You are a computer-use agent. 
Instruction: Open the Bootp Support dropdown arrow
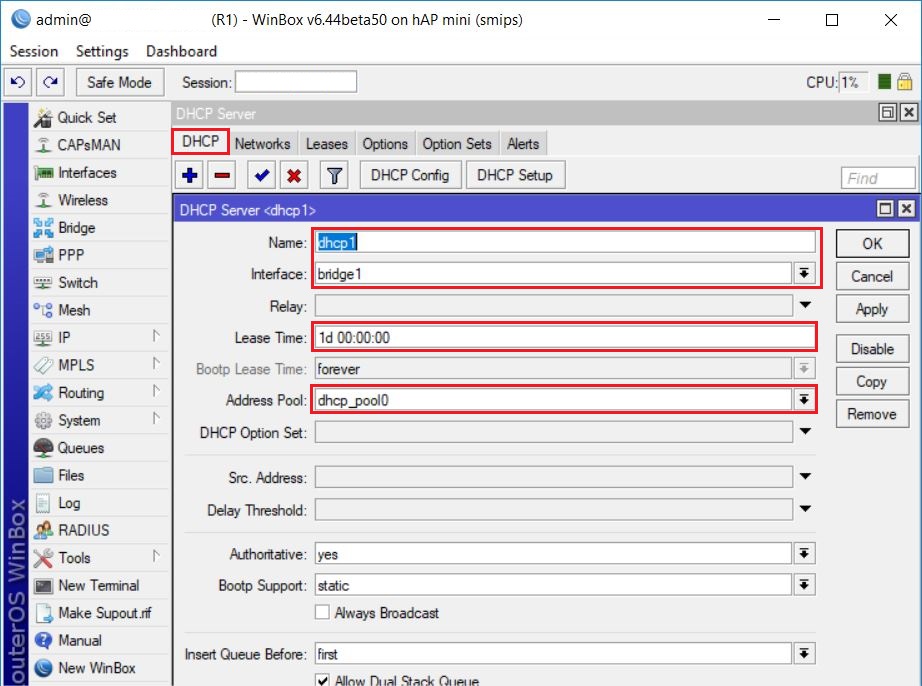(804, 584)
